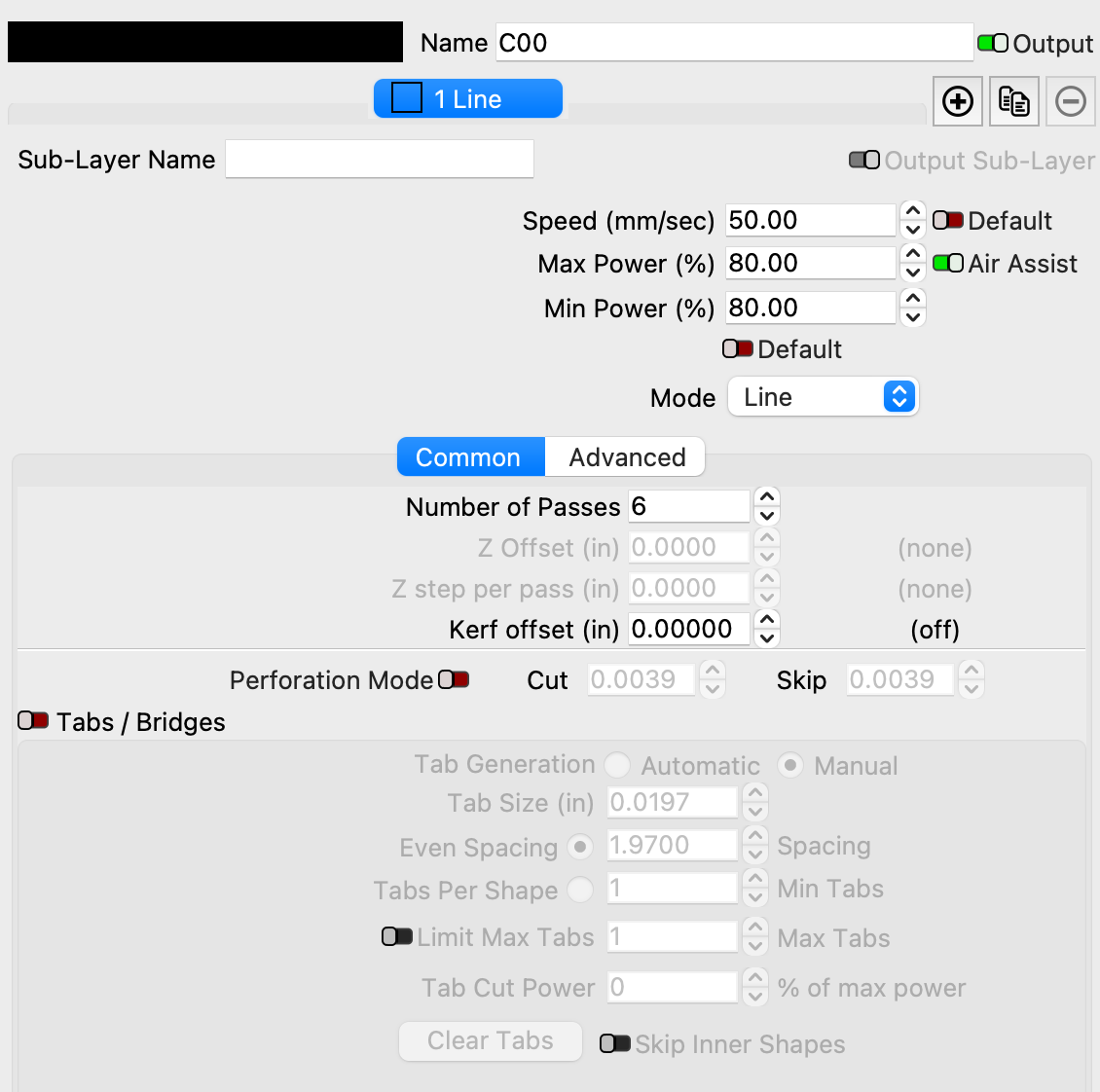Viewport: 1100px width, 1092px height.
Task: Decrease Kerf offset with the down arrow
Action: pos(767,638)
